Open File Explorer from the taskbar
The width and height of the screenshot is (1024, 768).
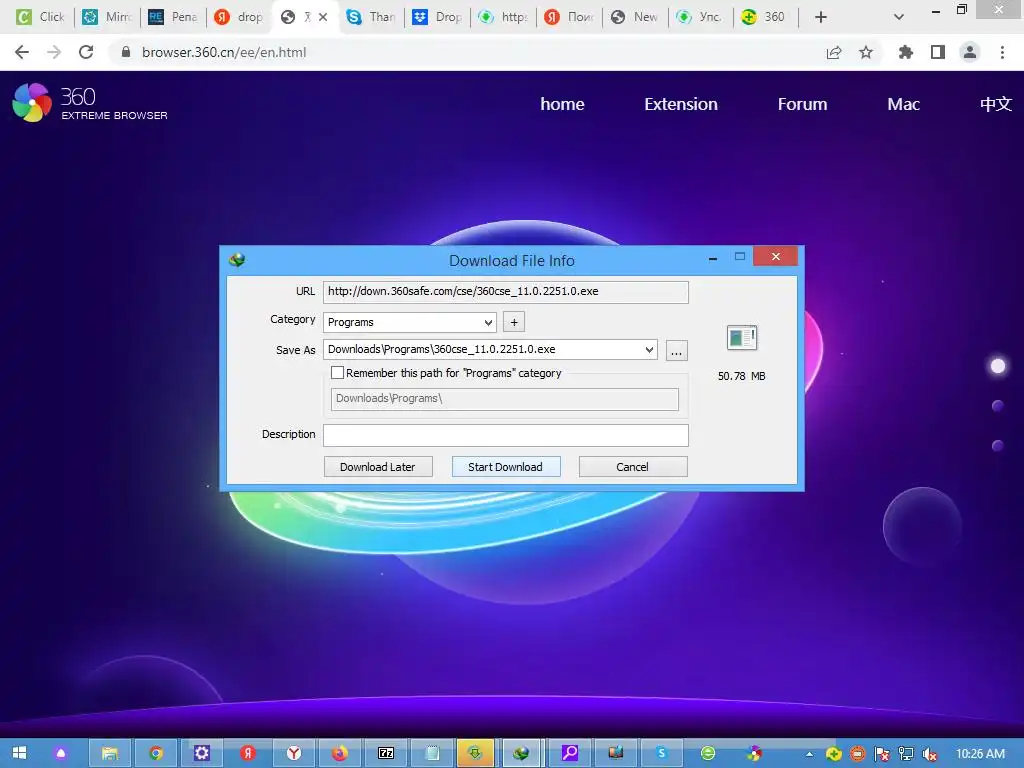click(110, 753)
